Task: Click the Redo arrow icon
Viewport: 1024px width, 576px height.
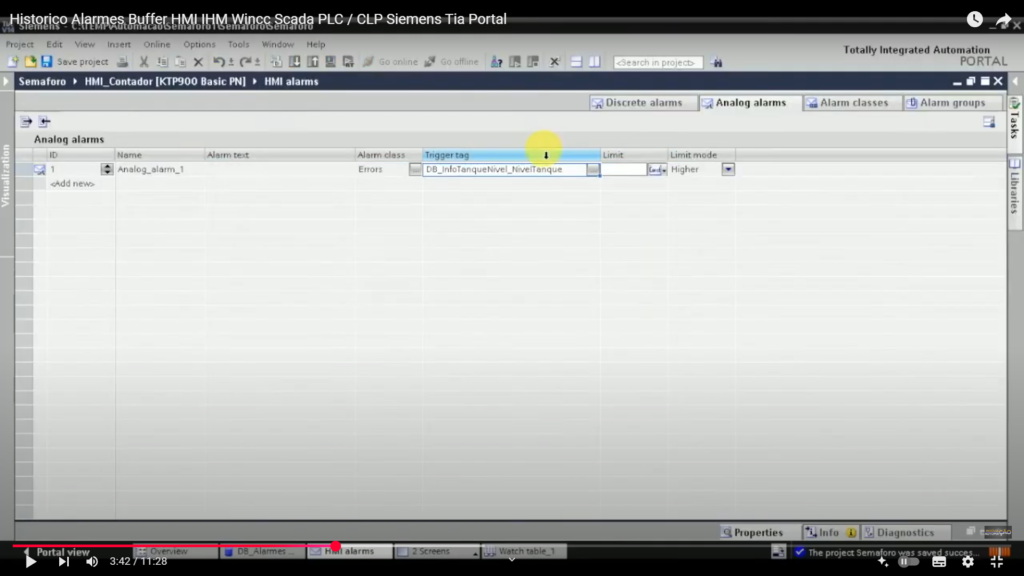Action: (246, 61)
